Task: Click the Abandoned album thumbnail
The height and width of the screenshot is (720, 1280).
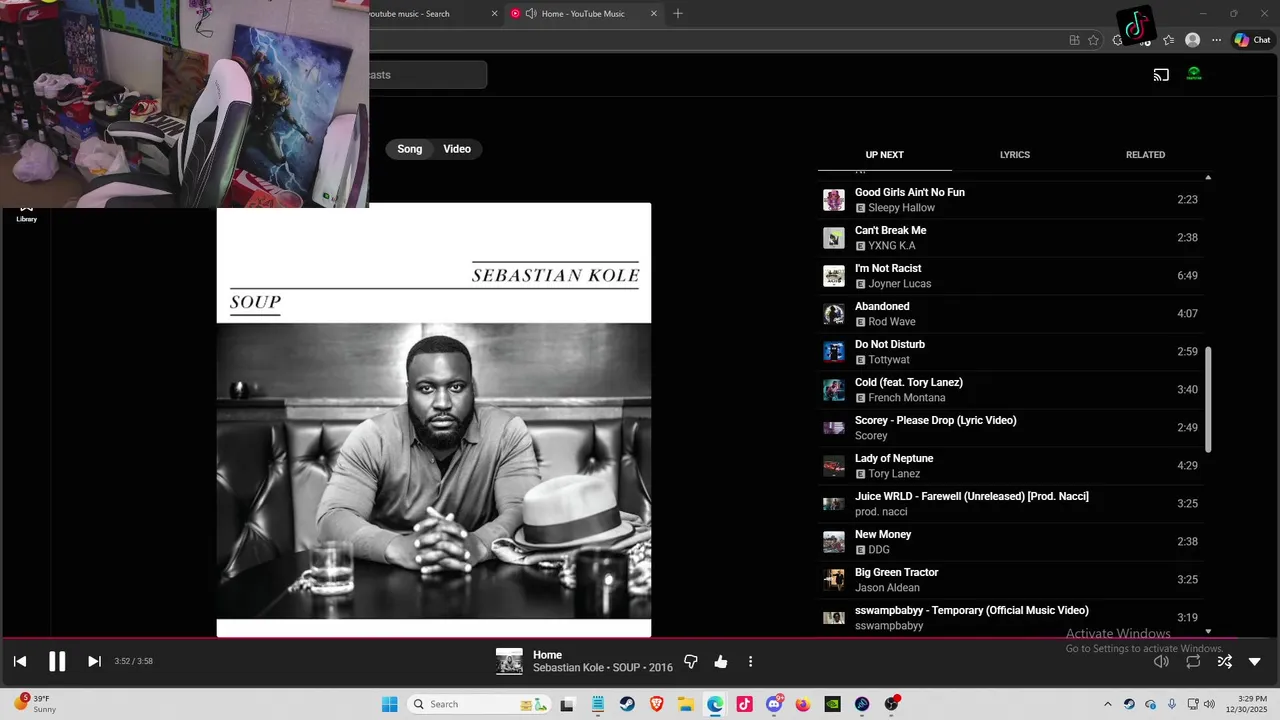Action: pyautogui.click(x=834, y=314)
